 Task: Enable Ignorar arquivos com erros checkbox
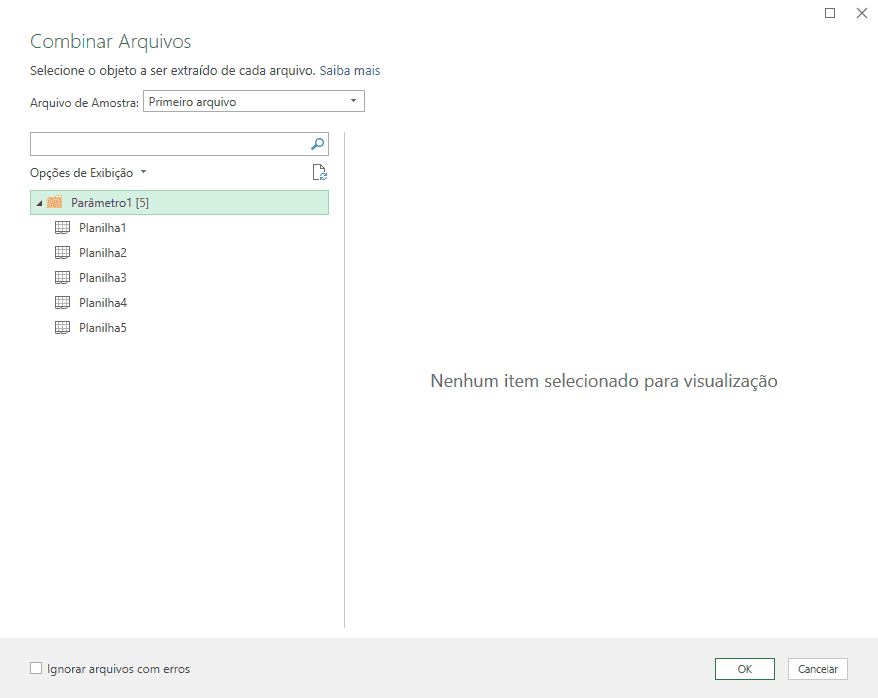click(x=36, y=668)
